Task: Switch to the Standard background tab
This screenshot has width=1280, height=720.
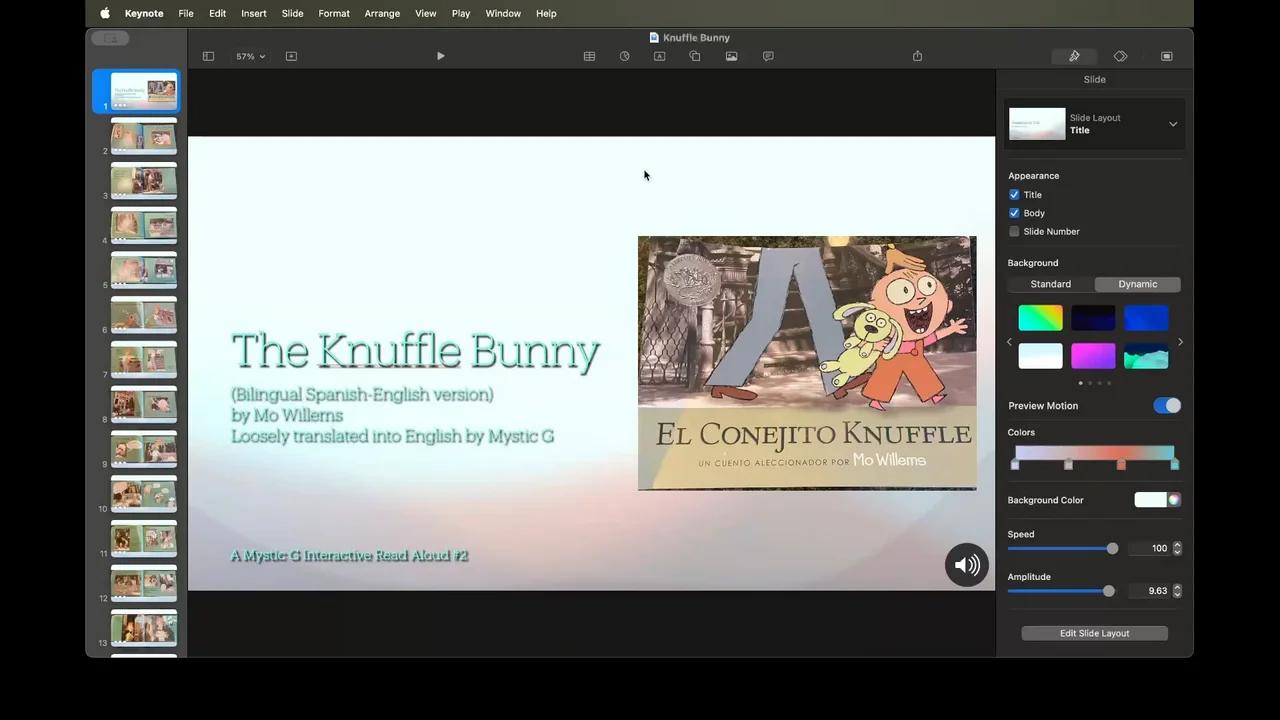Action: click(x=1050, y=284)
